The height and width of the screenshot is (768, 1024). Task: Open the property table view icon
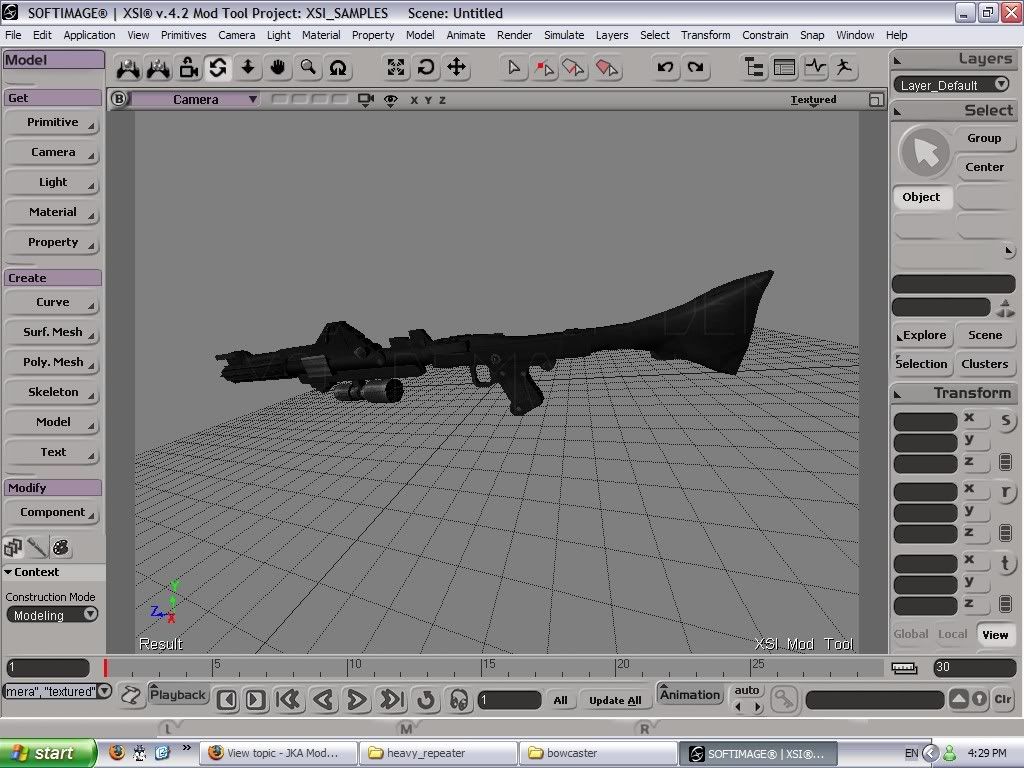(x=784, y=67)
